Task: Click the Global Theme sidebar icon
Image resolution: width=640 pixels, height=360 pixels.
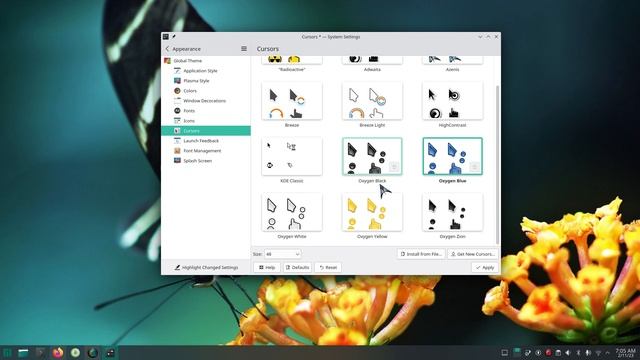Action: coord(167,60)
